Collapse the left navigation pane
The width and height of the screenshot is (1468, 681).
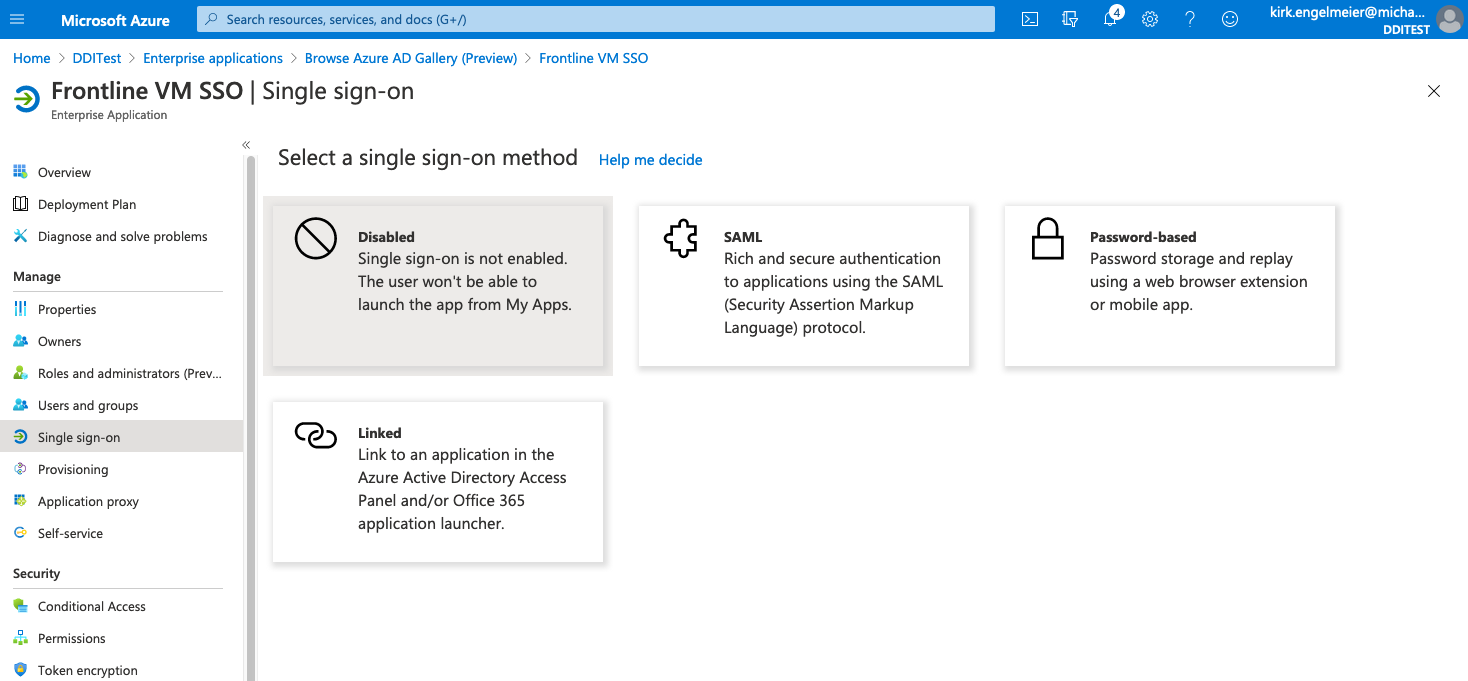click(x=246, y=144)
